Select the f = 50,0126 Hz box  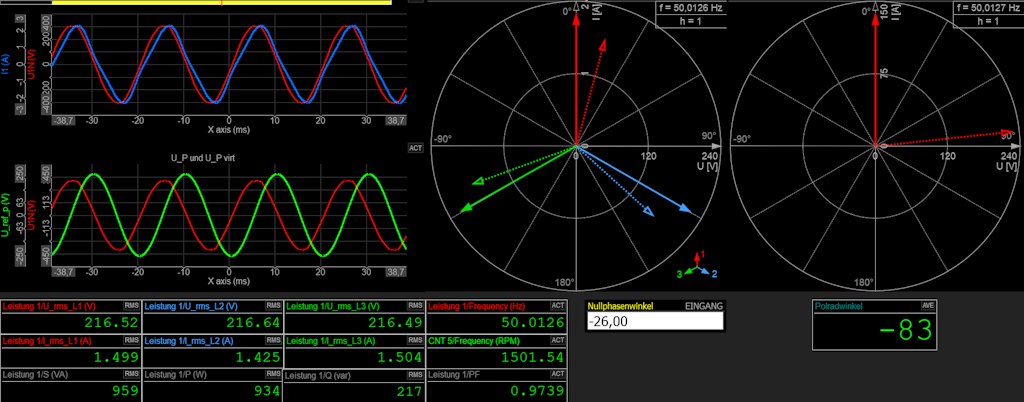pos(692,8)
